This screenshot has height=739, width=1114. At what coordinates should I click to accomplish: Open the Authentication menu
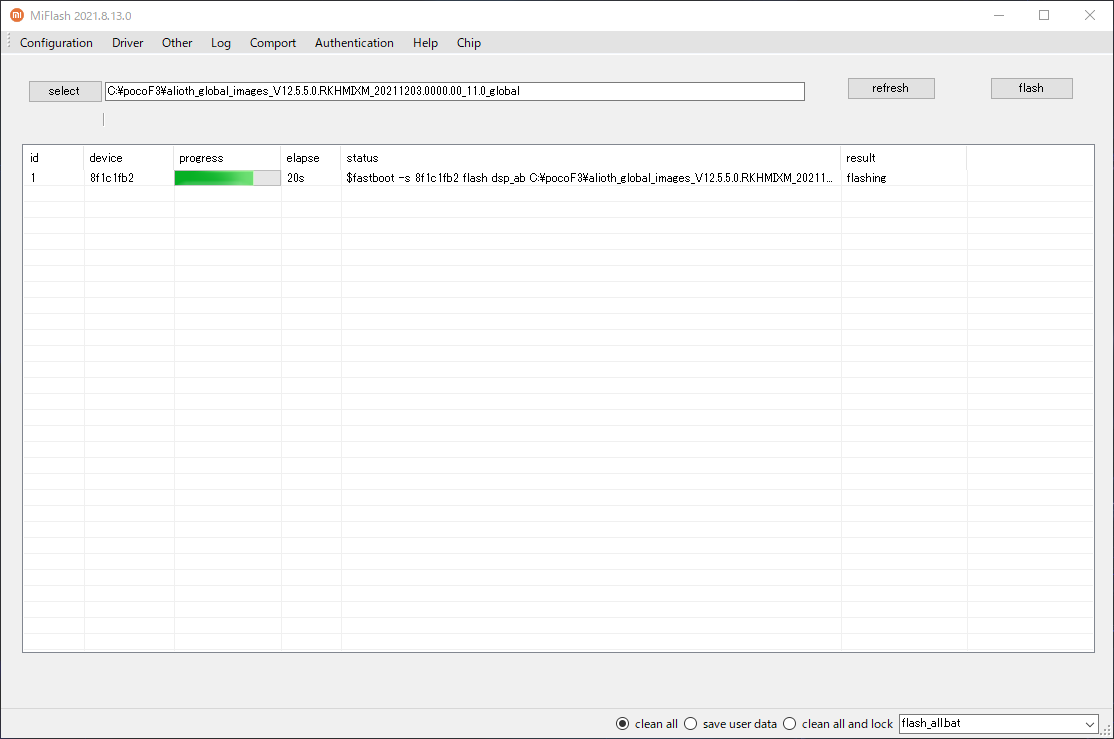tap(354, 43)
